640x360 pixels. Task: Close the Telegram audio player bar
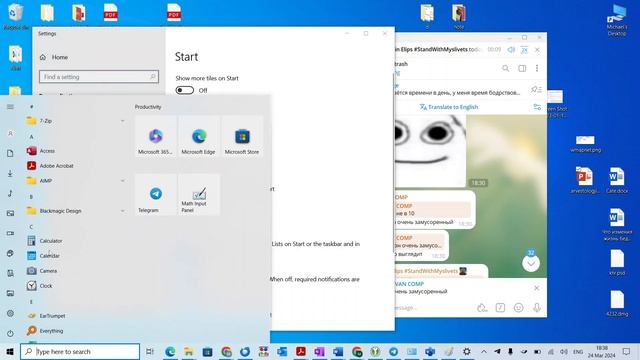point(537,50)
